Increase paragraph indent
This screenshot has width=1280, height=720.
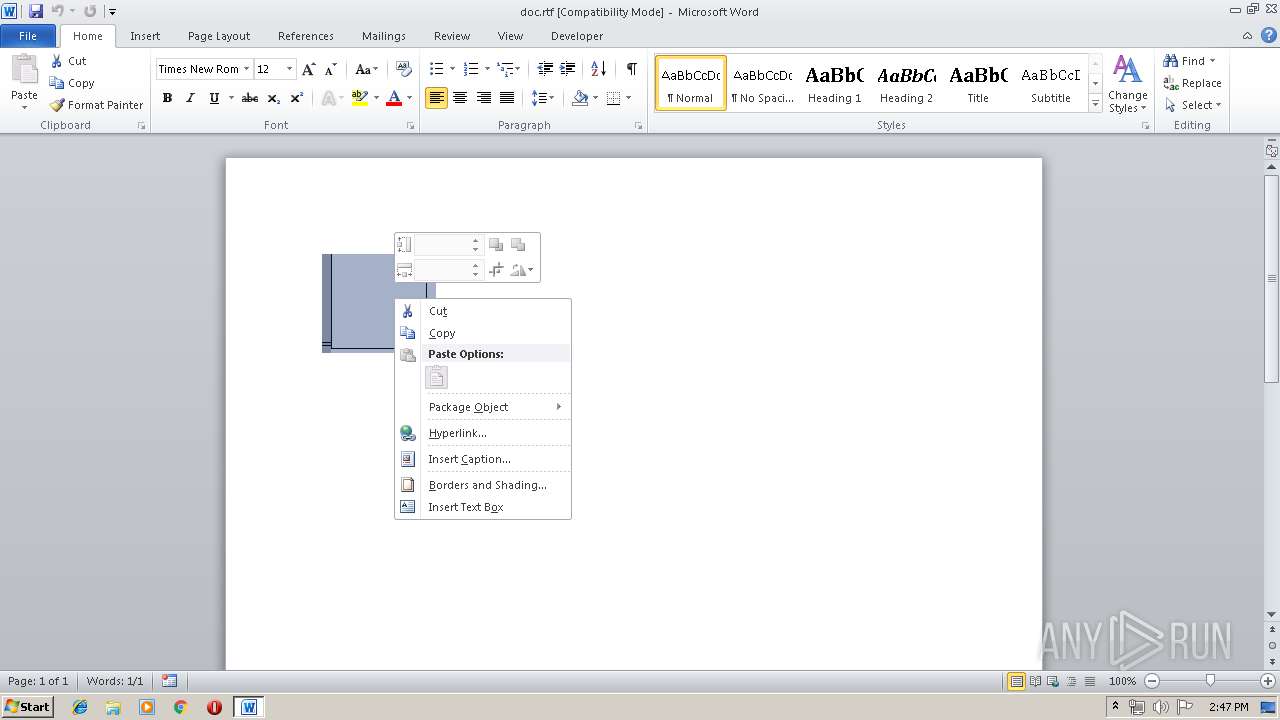568,69
